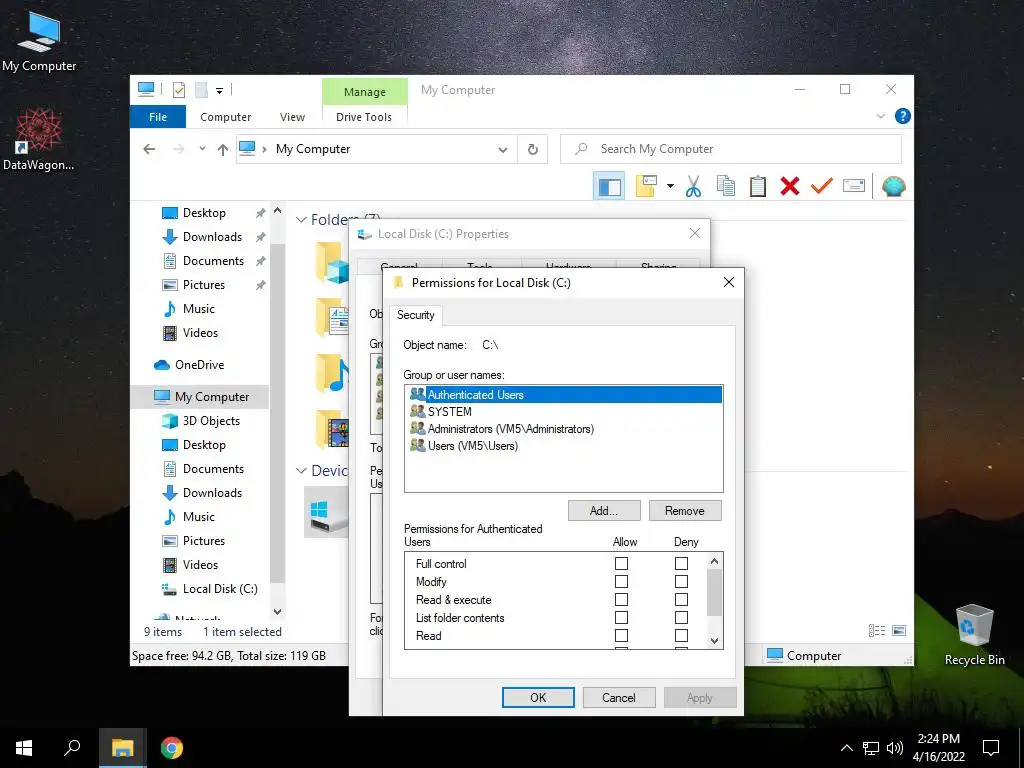Close the Permissions for Local Disk dialog
Image resolution: width=1024 pixels, height=768 pixels.
click(729, 282)
